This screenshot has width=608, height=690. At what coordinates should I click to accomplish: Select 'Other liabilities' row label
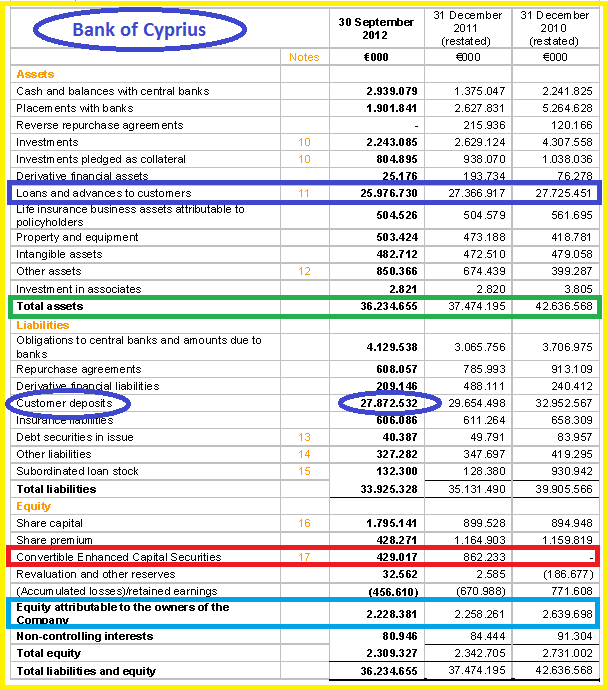[x=54, y=454]
